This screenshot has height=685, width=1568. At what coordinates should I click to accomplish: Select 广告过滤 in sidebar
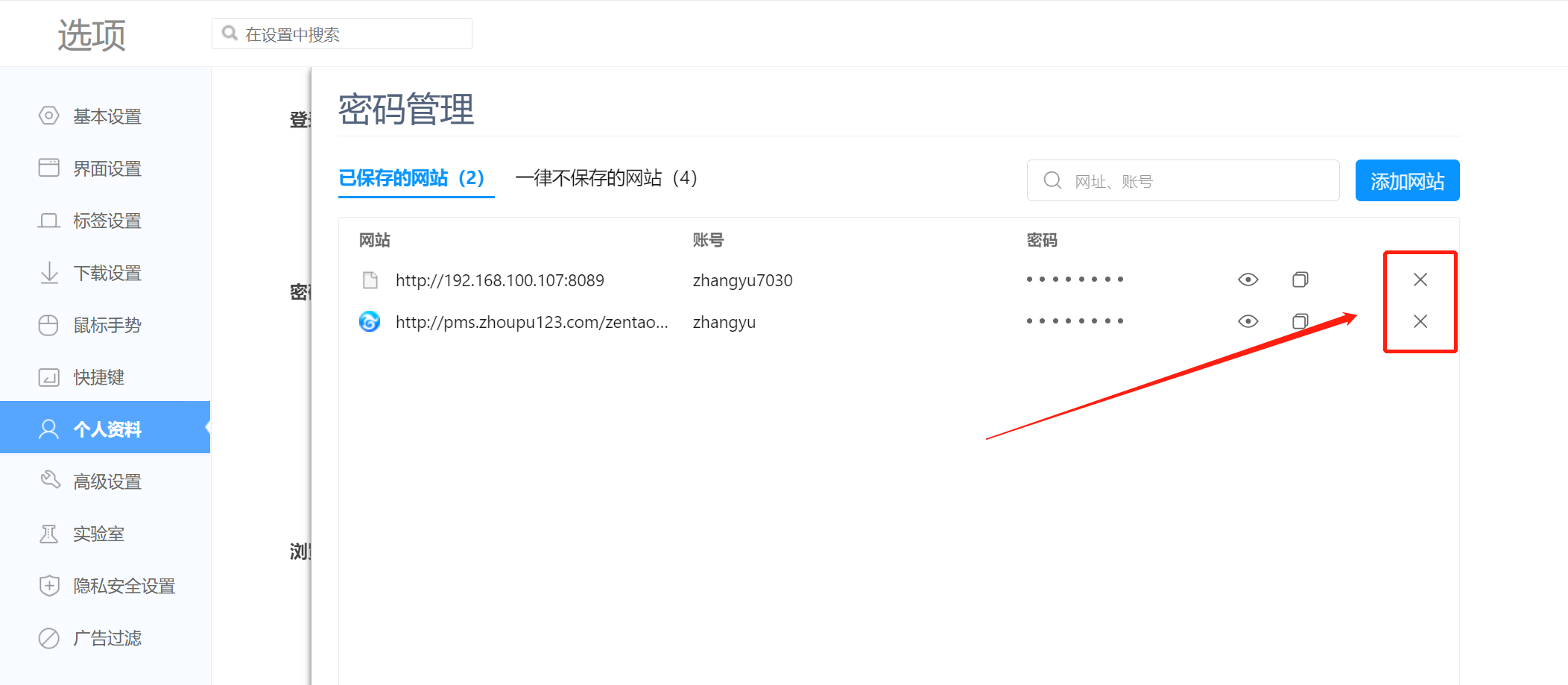[107, 638]
